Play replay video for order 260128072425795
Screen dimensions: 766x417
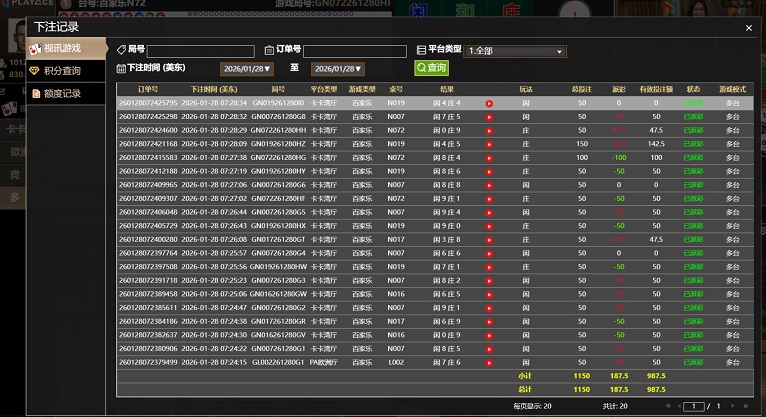[489, 103]
